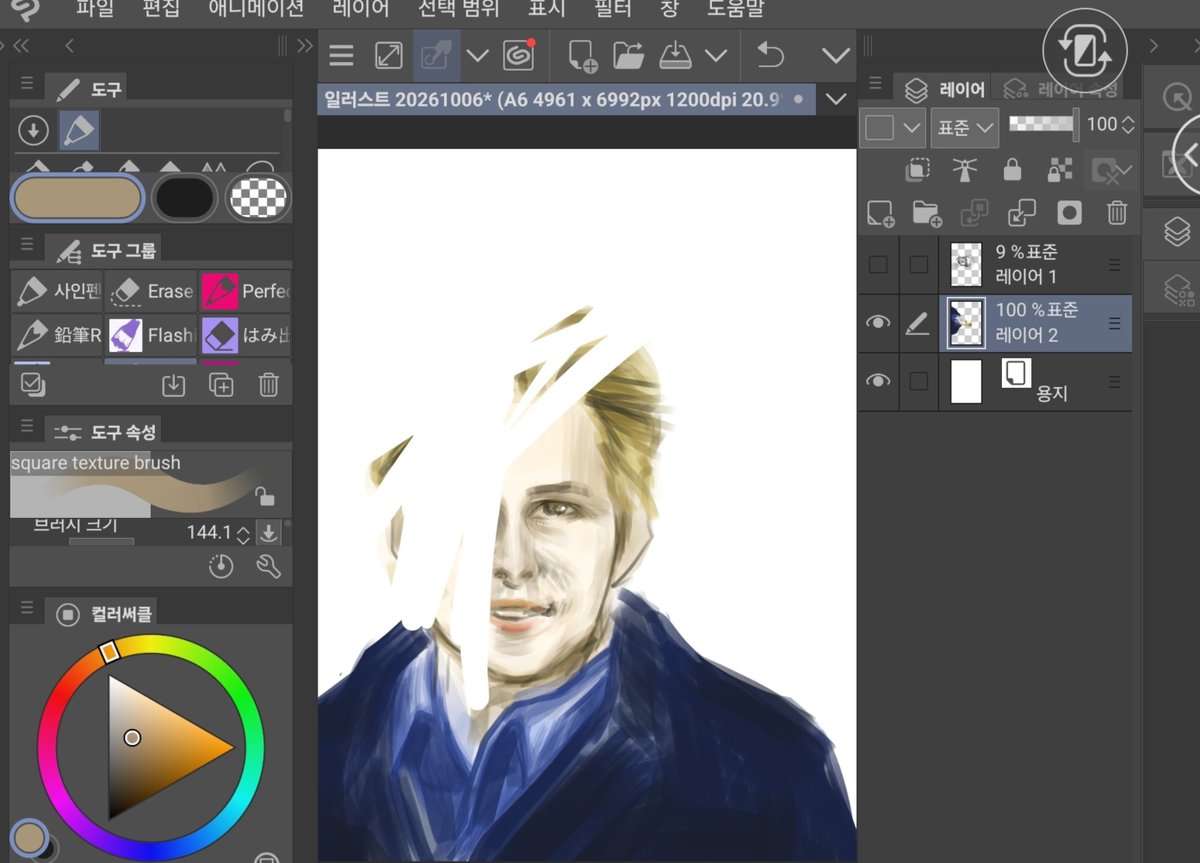Image resolution: width=1200 pixels, height=863 pixels.
Task: Open the layer color dropdown
Action: [x=893, y=127]
